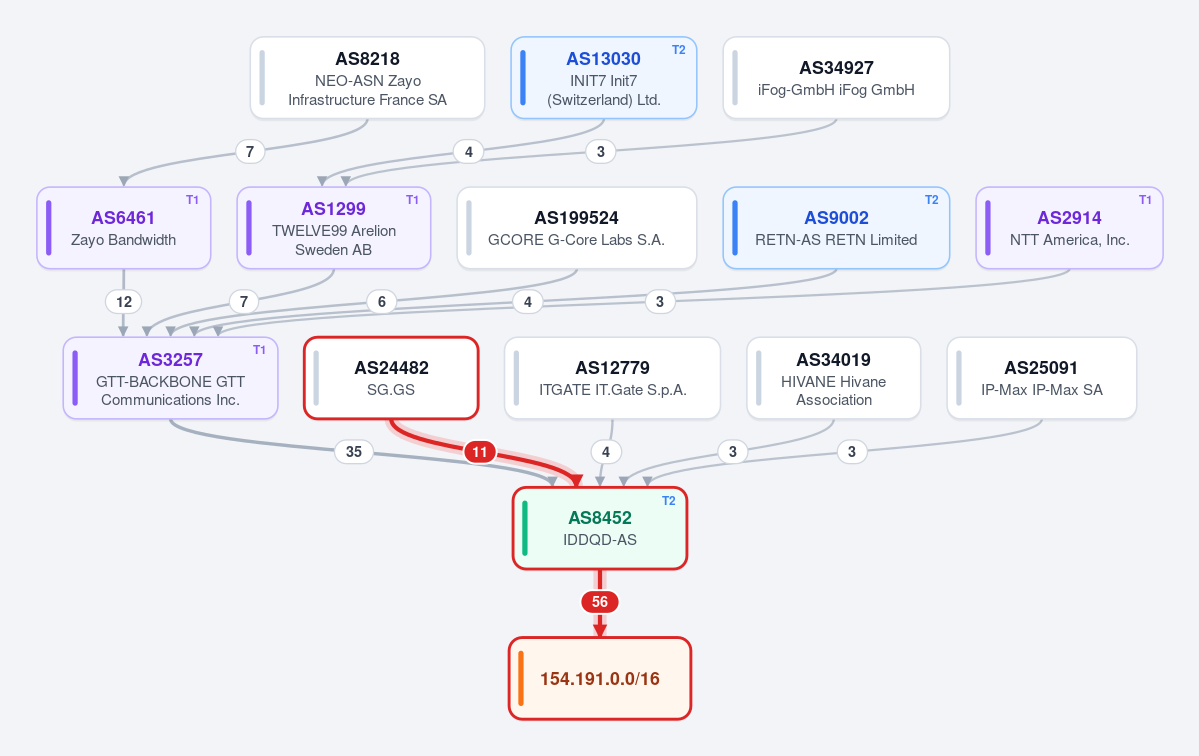Click the red 11 edge label

coord(479,452)
